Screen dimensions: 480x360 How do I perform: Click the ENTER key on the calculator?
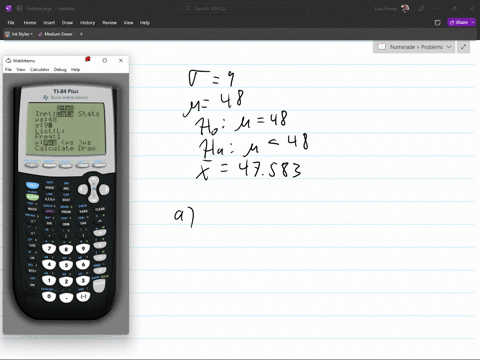99,285
